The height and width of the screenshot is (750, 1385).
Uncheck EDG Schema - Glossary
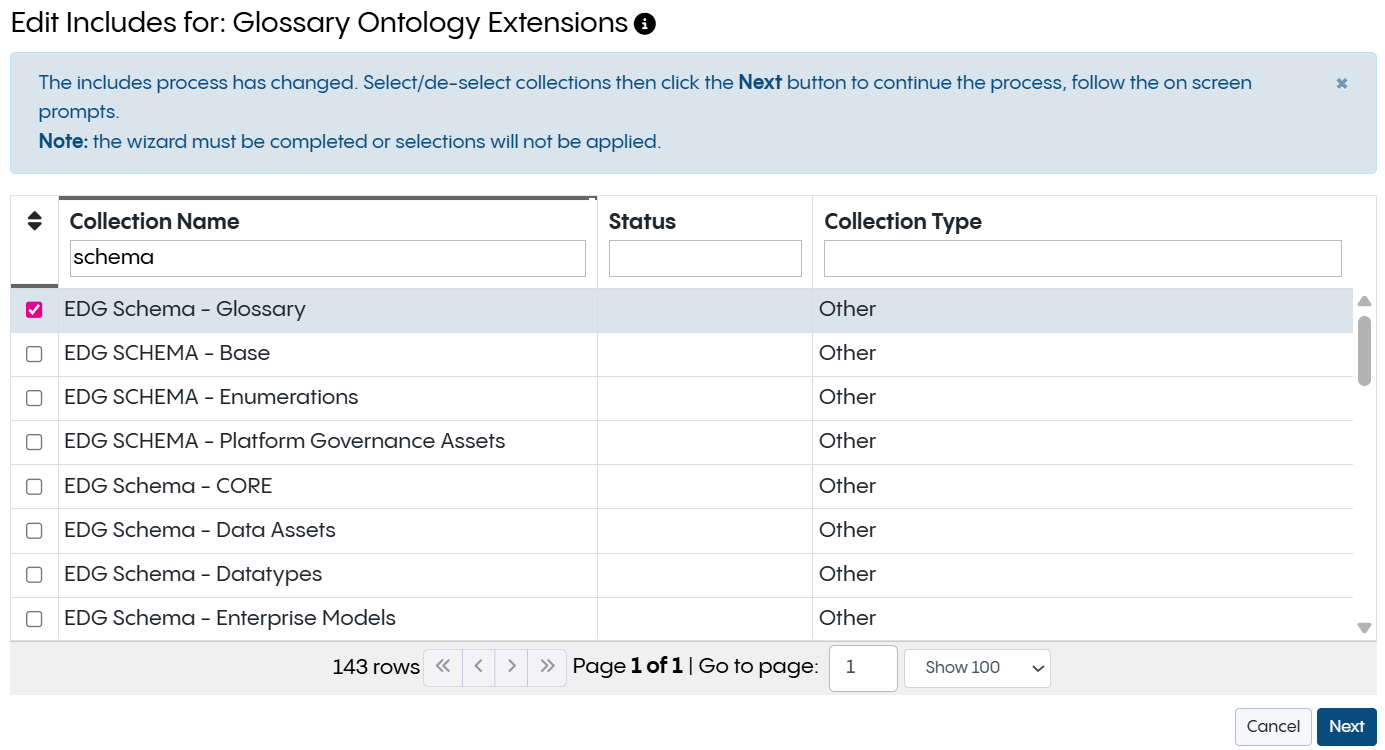click(x=34, y=309)
